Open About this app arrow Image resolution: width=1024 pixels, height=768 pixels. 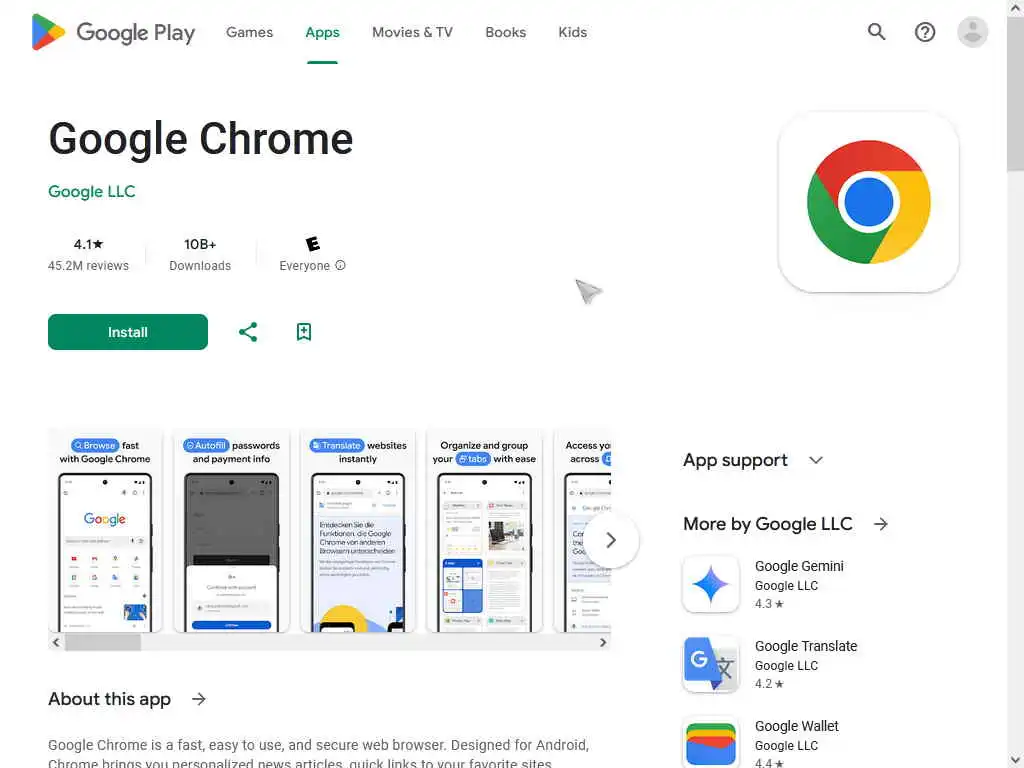point(199,699)
